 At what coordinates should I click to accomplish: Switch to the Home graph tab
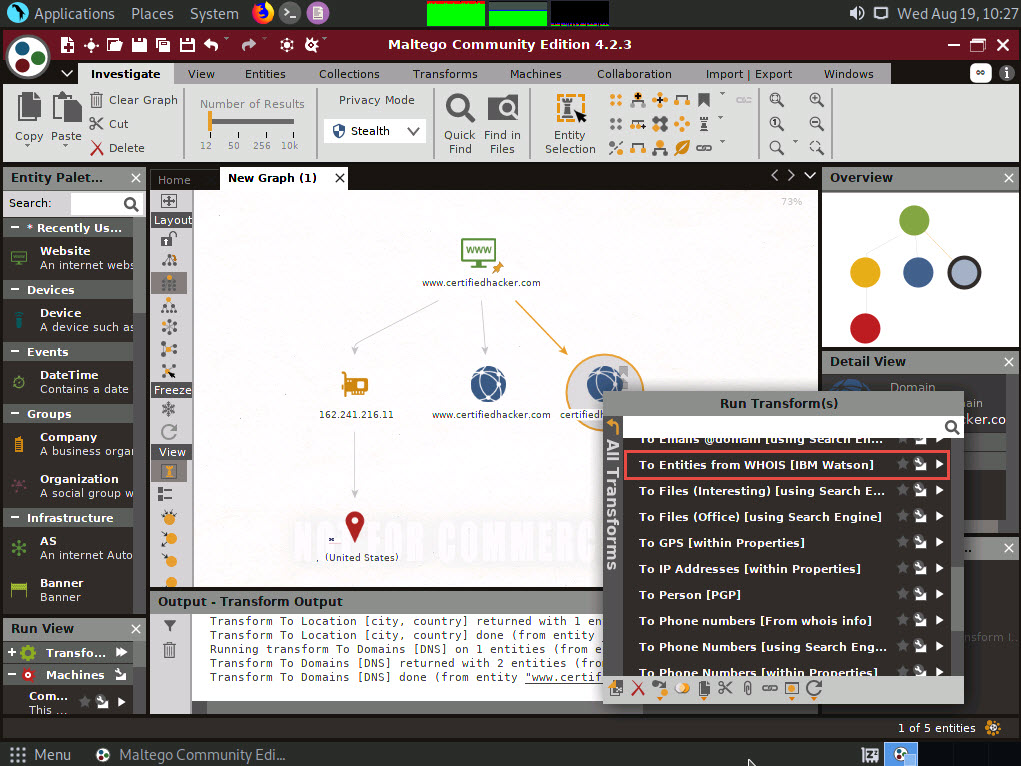coord(174,180)
